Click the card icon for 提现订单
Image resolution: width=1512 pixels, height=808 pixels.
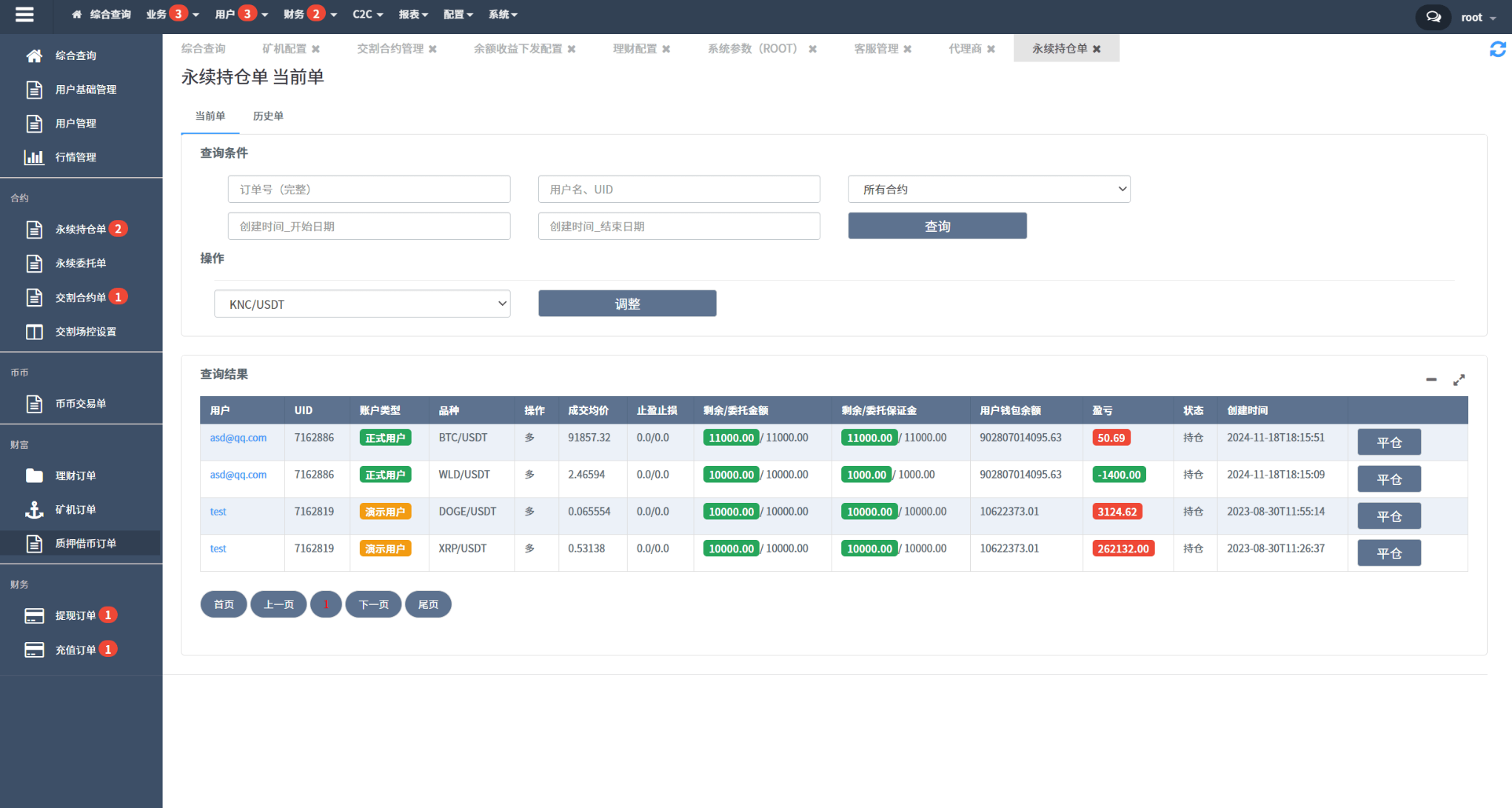pyautogui.click(x=34, y=615)
